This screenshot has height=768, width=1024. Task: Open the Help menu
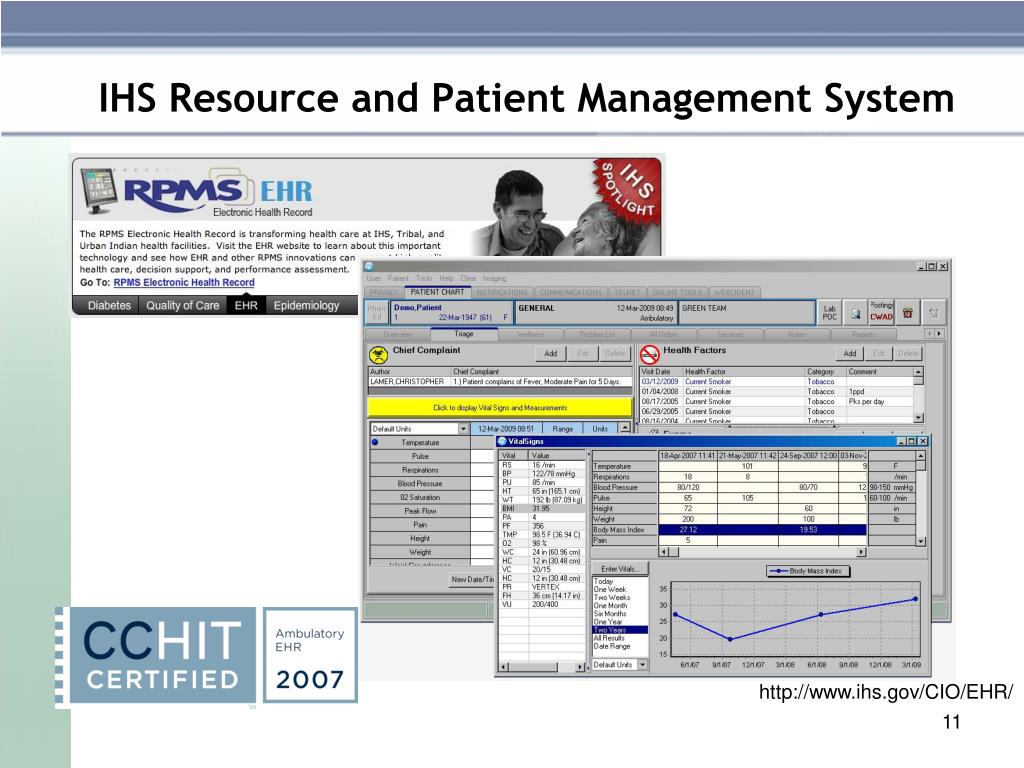pyautogui.click(x=446, y=278)
